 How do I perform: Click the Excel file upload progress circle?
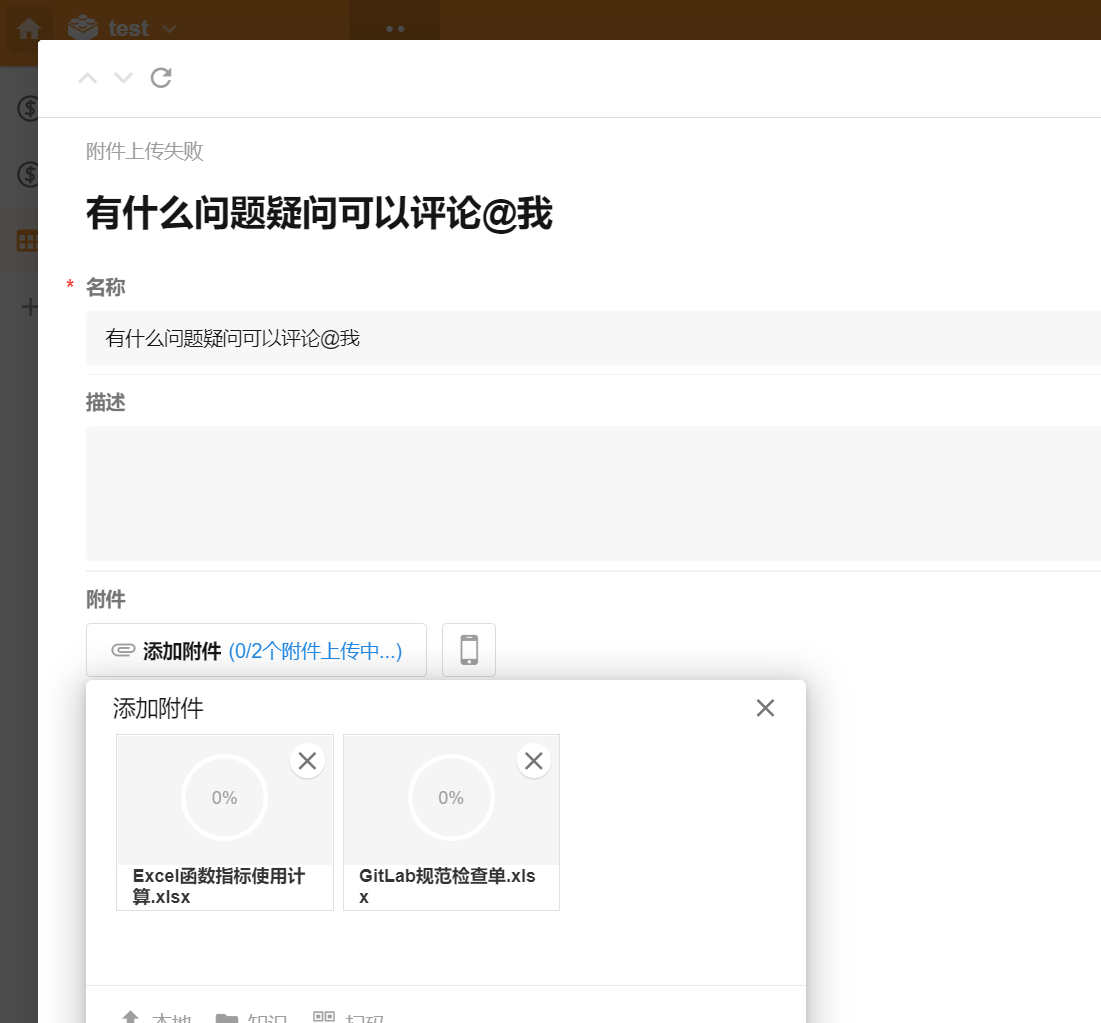[224, 798]
